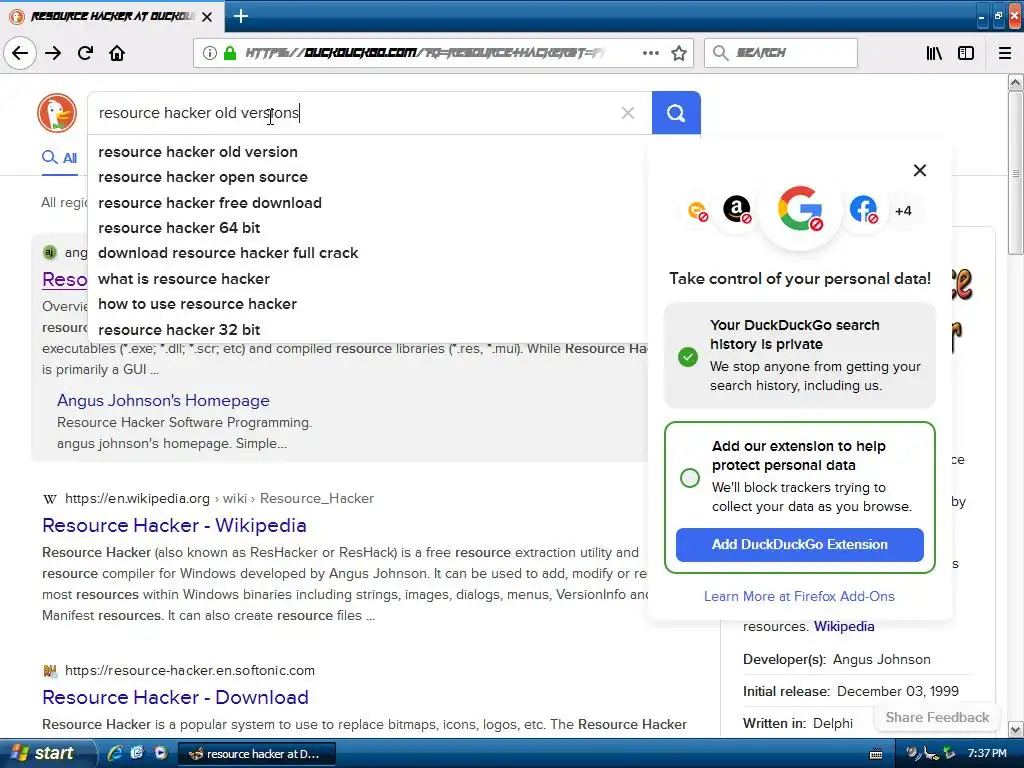The width and height of the screenshot is (1024, 768).
Task: Click the softonic favicon beside result URL
Action: [x=50, y=671]
